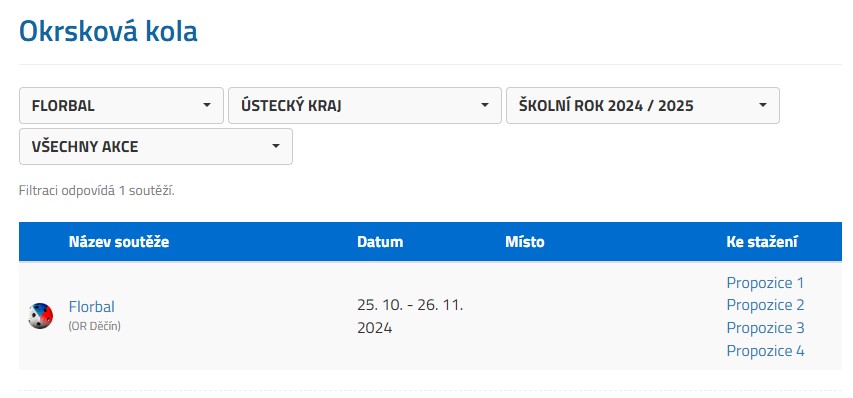Select the Název soutěže column header
The width and height of the screenshot is (853, 398).
pyautogui.click(x=119, y=242)
